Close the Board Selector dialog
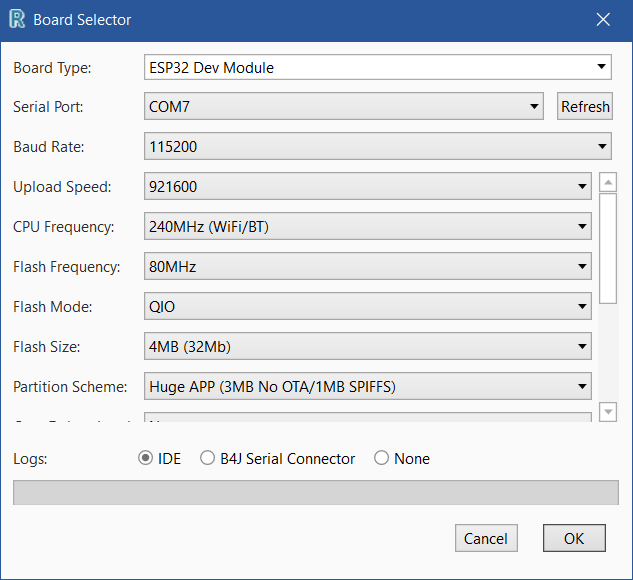633x580 pixels. (x=603, y=19)
